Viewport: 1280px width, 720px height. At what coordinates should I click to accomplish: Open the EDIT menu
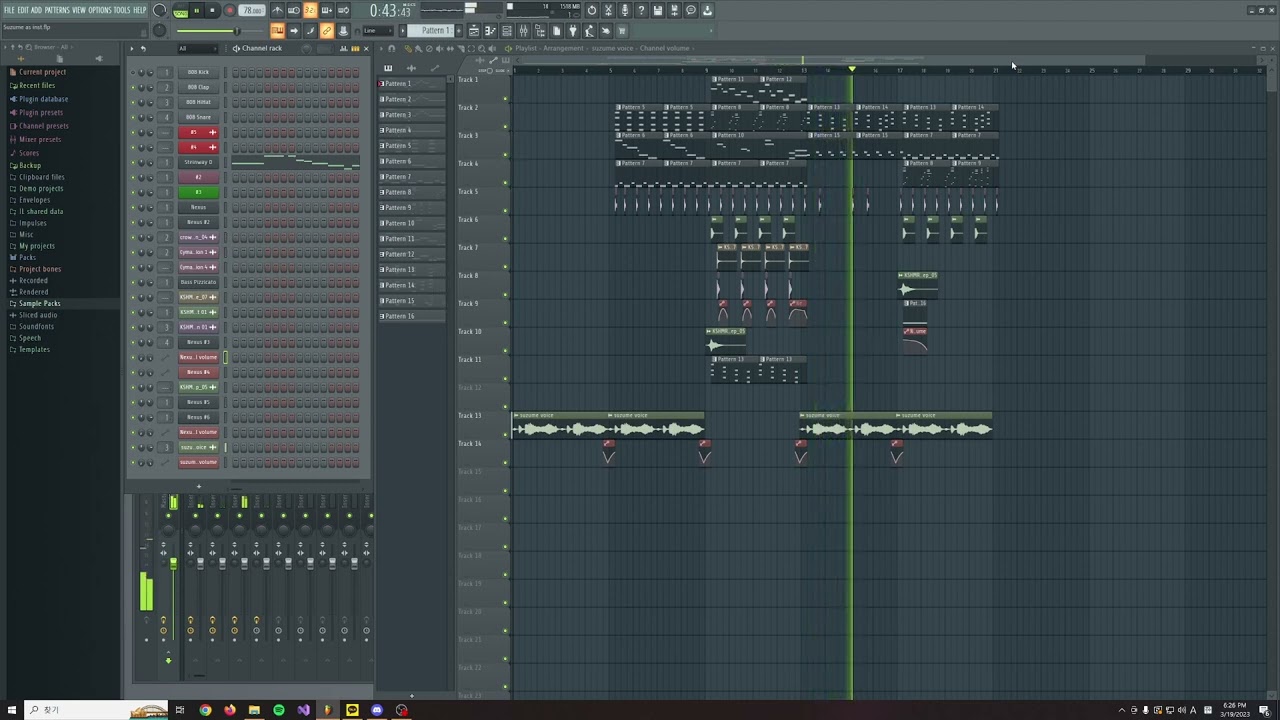click(23, 10)
